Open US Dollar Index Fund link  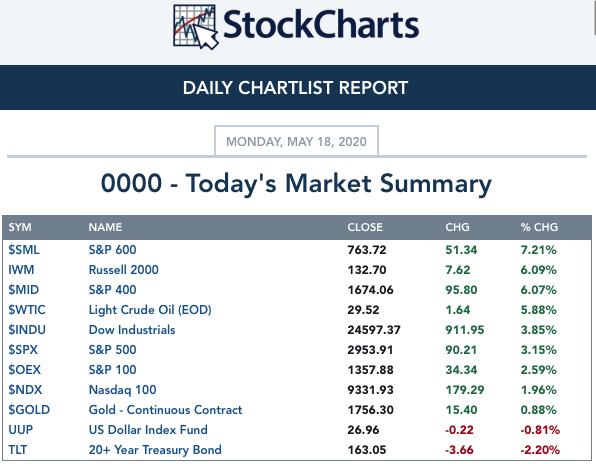point(148,429)
